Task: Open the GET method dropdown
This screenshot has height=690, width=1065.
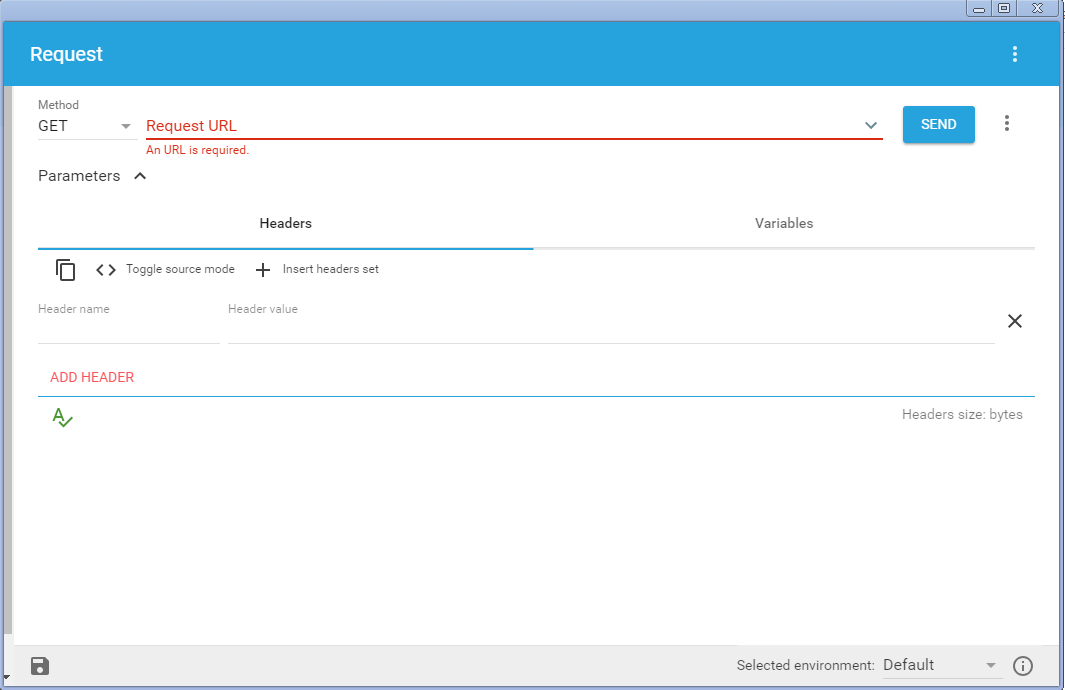Action: (x=125, y=125)
